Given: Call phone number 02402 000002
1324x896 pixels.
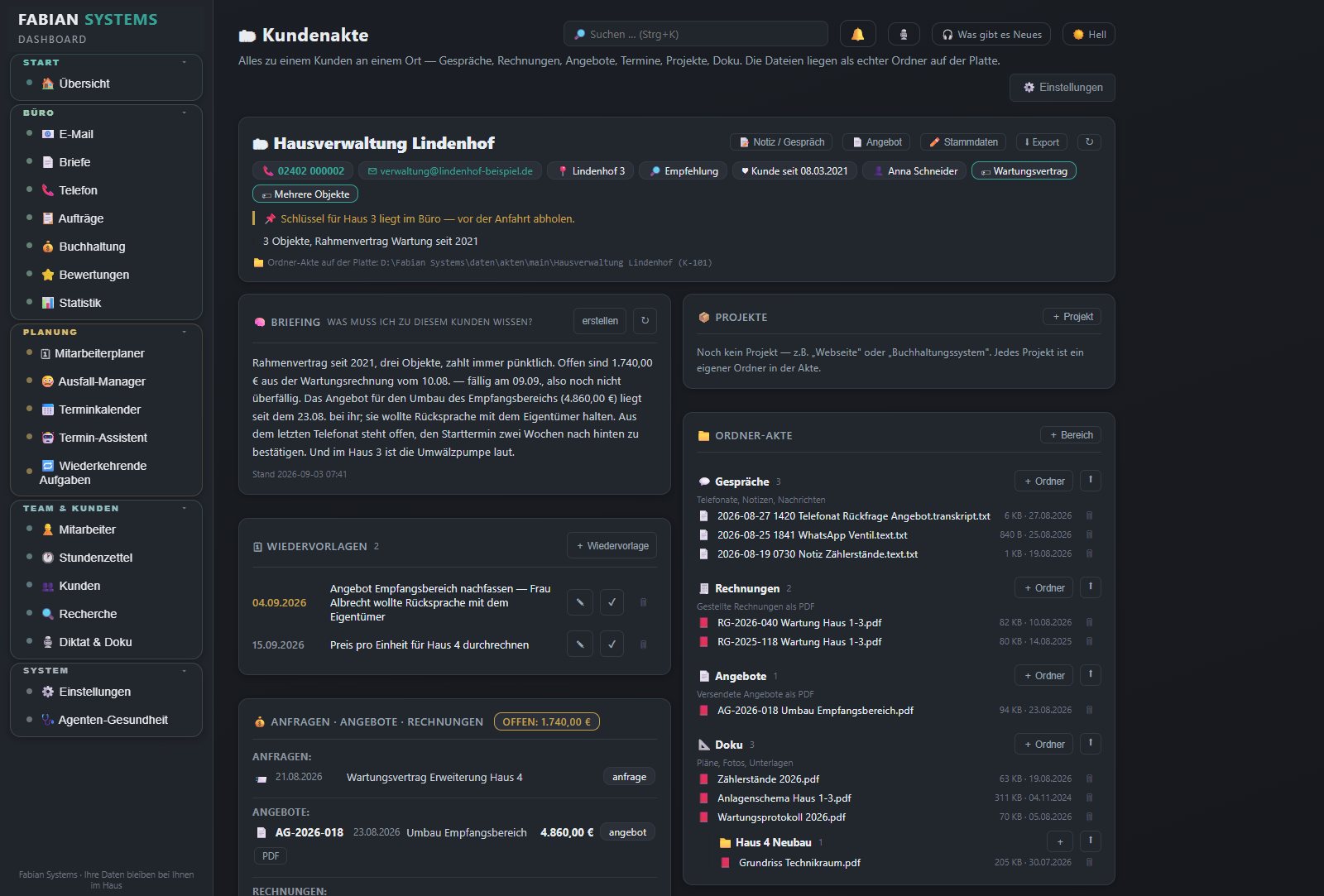Looking at the screenshot, I should point(303,171).
